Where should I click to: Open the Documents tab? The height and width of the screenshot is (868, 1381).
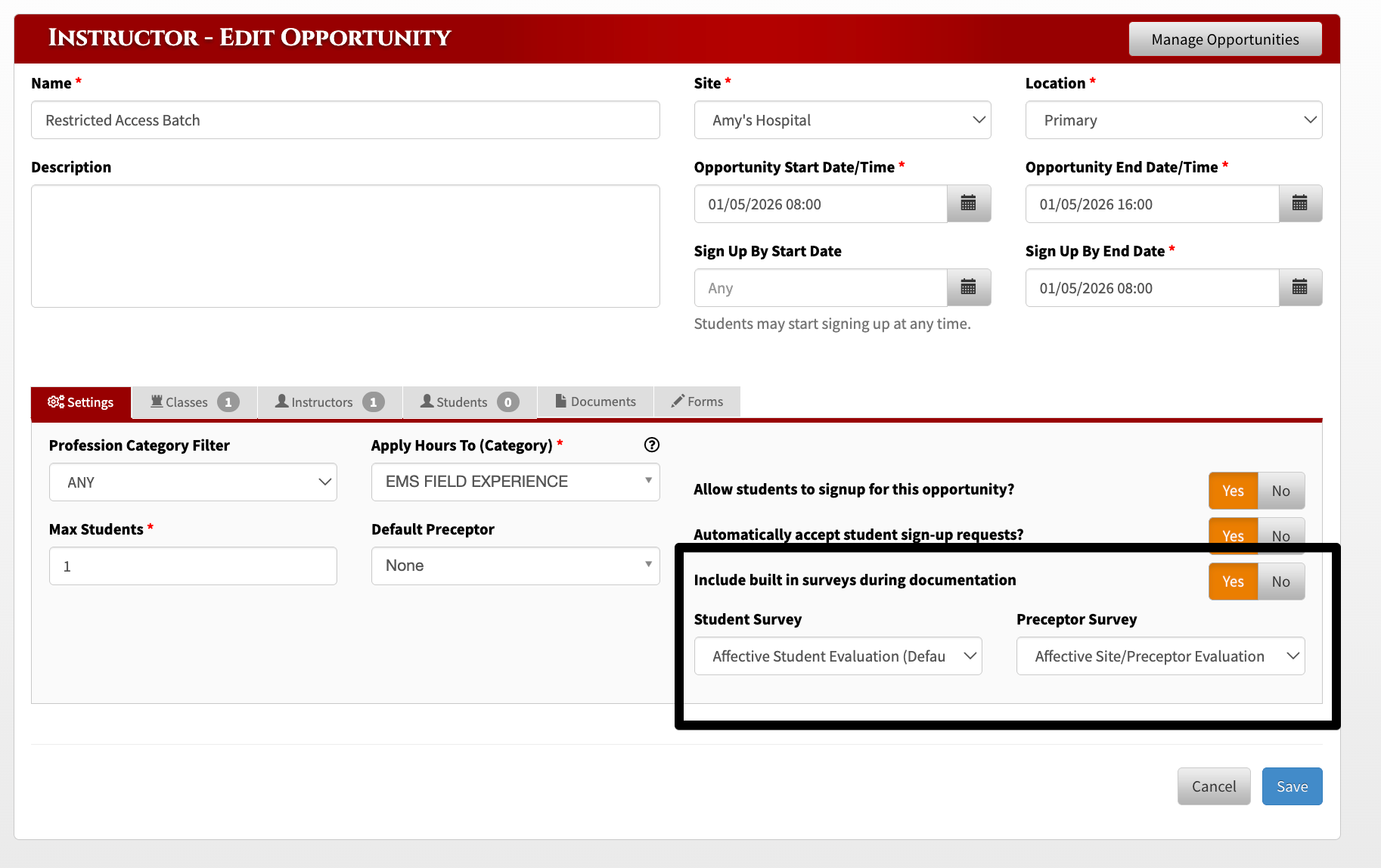[596, 401]
